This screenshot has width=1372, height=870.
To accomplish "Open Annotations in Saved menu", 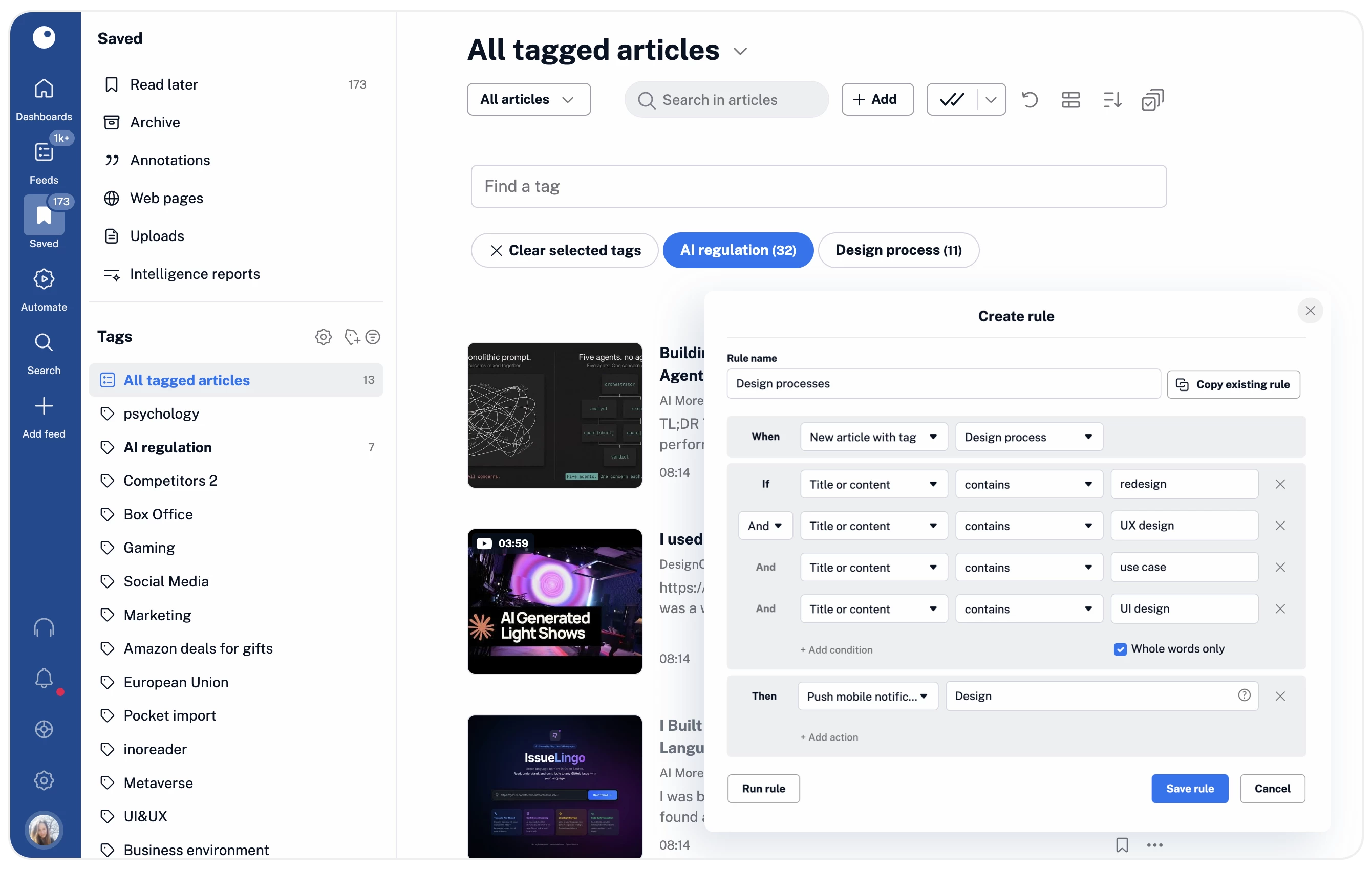I will click(x=170, y=160).
